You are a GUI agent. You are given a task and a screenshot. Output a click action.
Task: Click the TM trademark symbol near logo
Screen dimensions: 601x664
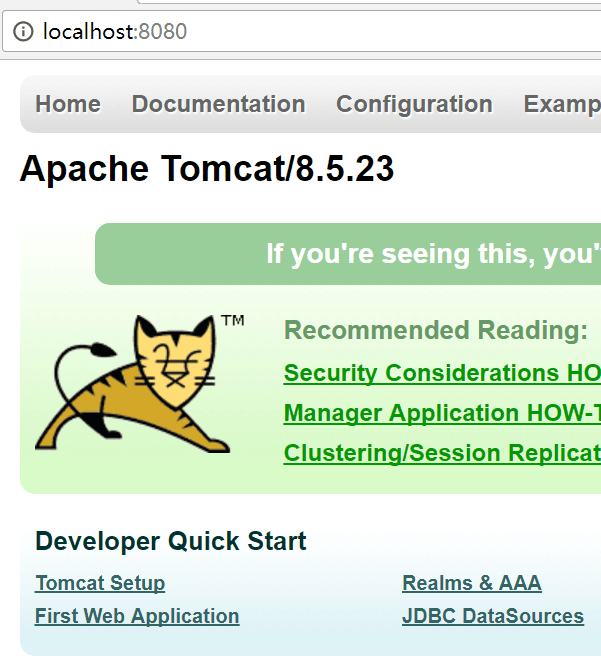(x=233, y=321)
